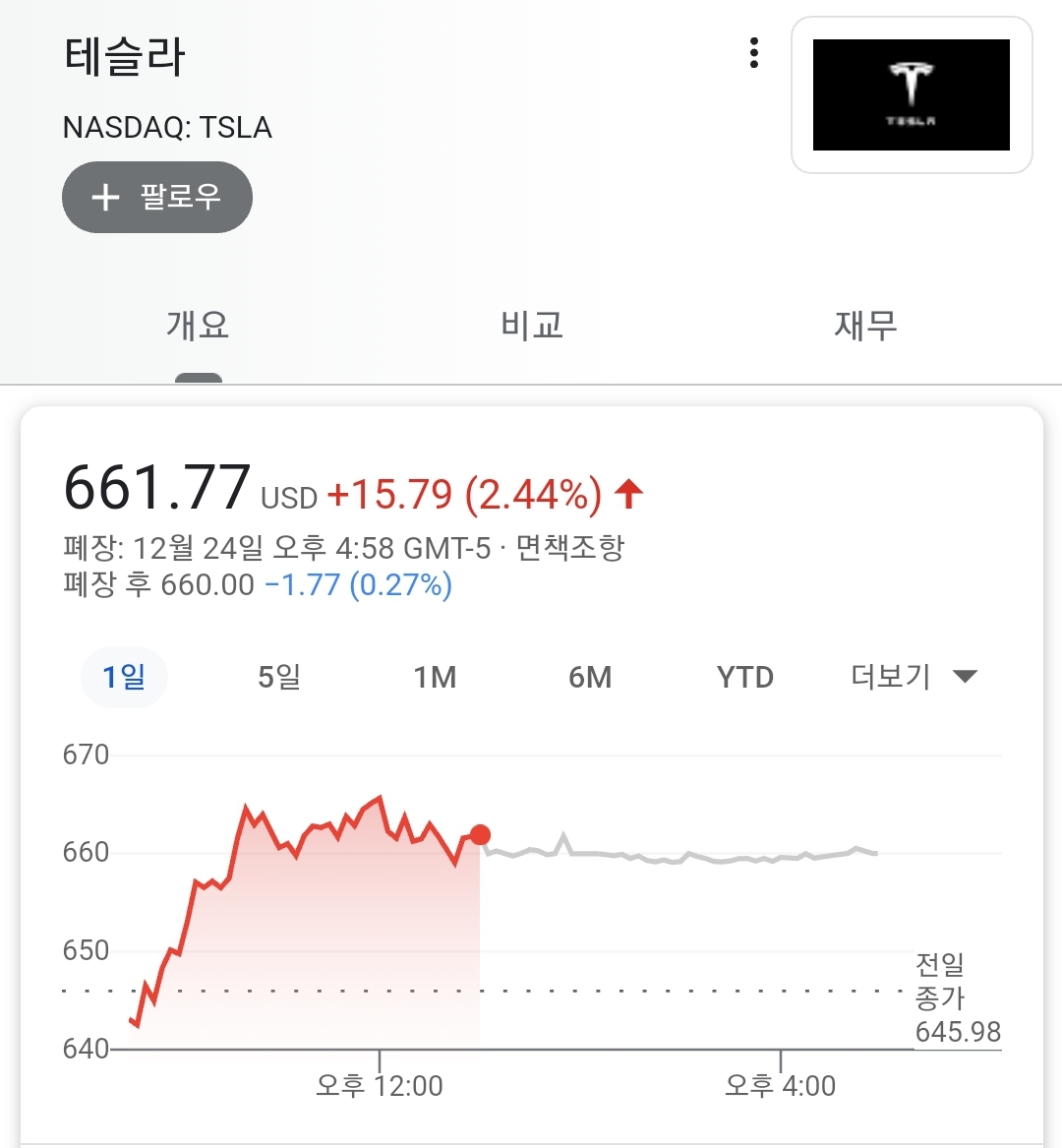Open the 비교 tab

(531, 325)
